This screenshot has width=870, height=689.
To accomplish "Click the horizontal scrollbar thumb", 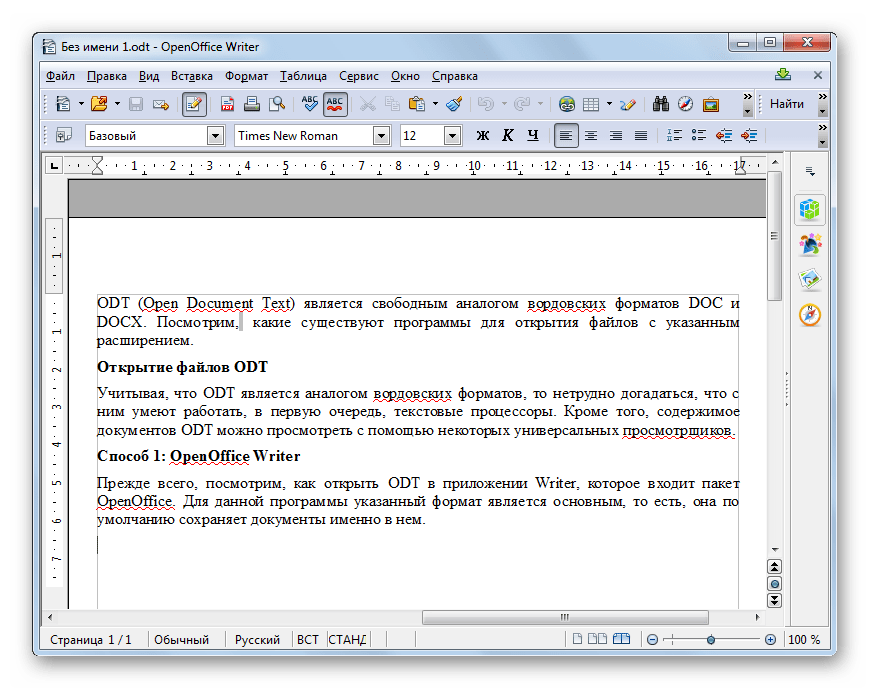I will point(565,617).
